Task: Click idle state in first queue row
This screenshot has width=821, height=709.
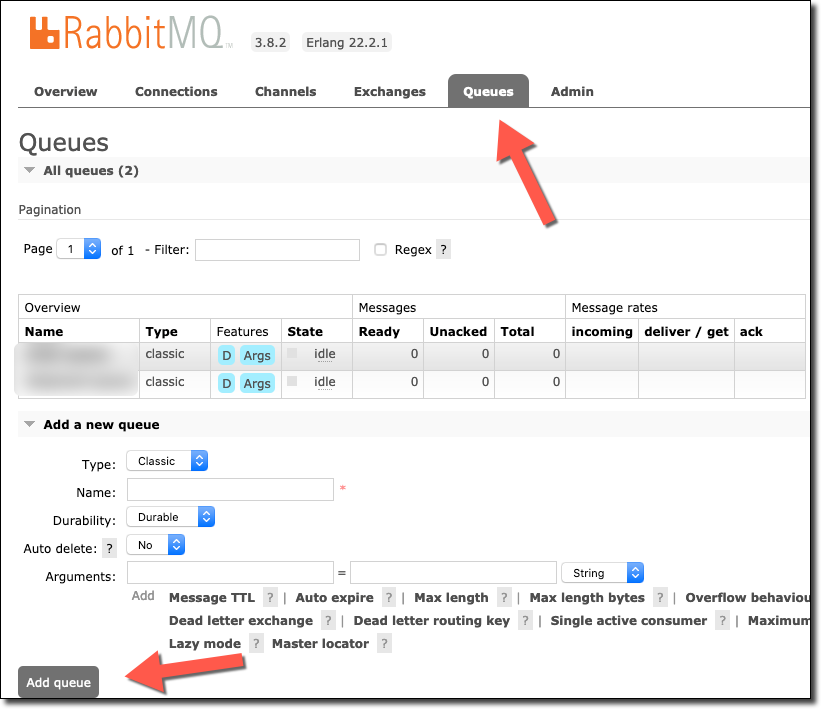Action: [x=325, y=354]
